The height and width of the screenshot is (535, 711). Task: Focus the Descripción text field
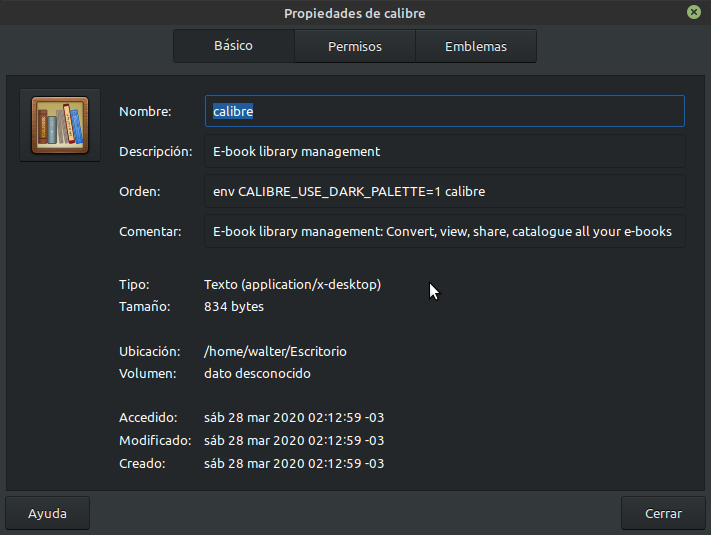pos(445,152)
